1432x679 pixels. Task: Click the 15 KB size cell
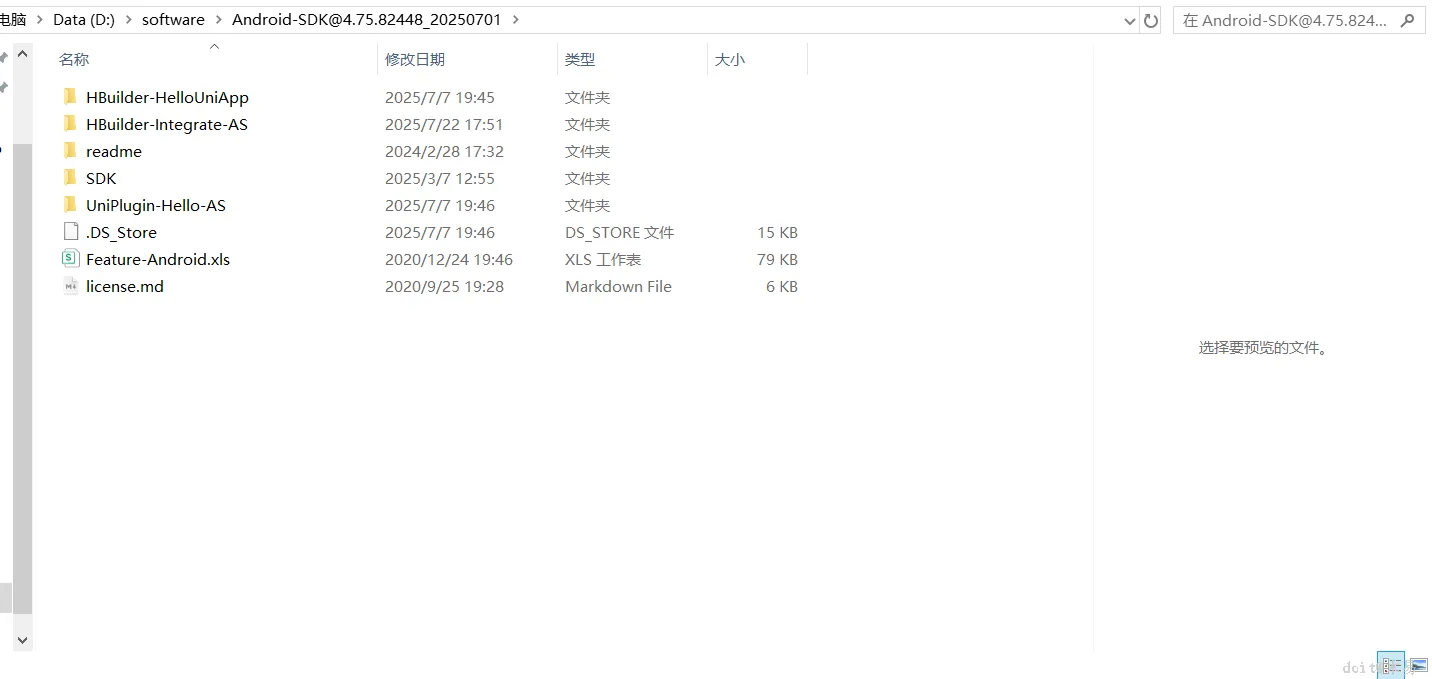pyautogui.click(x=777, y=232)
